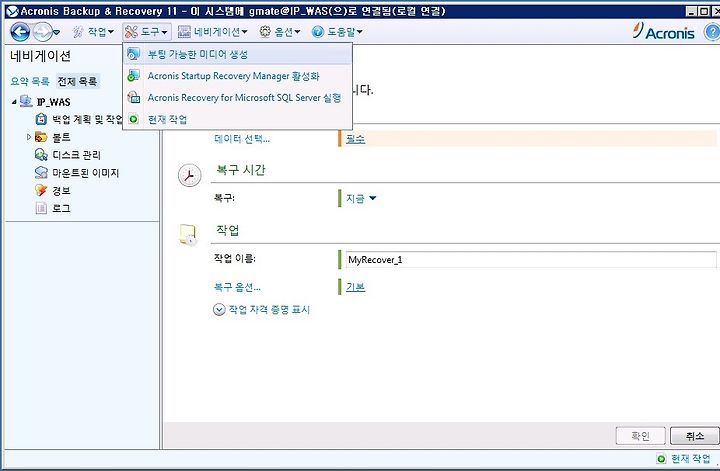Click the IP_WAS computer icon
The height and width of the screenshot is (471, 720).
(x=26, y=101)
